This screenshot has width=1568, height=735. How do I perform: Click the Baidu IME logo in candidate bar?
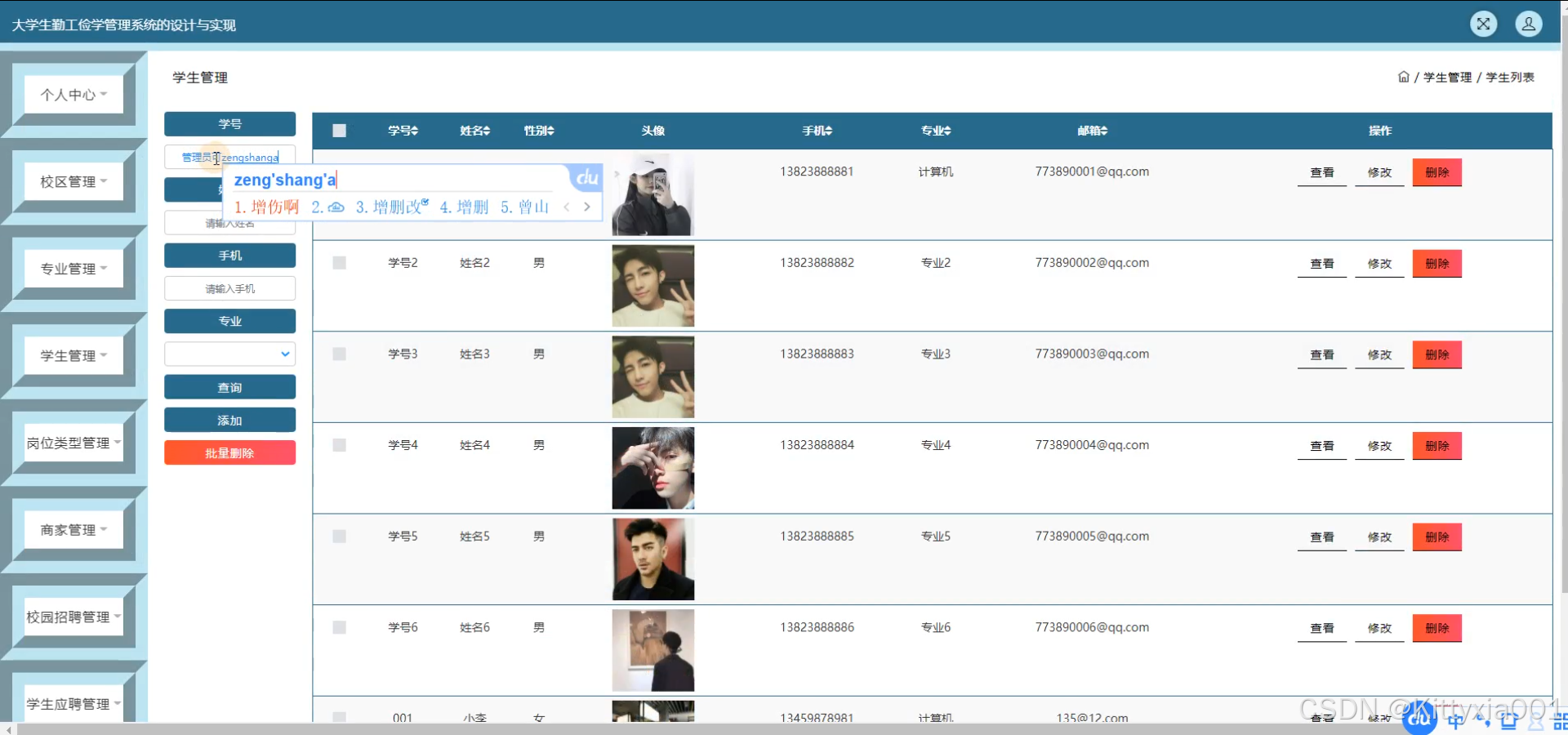point(586,178)
